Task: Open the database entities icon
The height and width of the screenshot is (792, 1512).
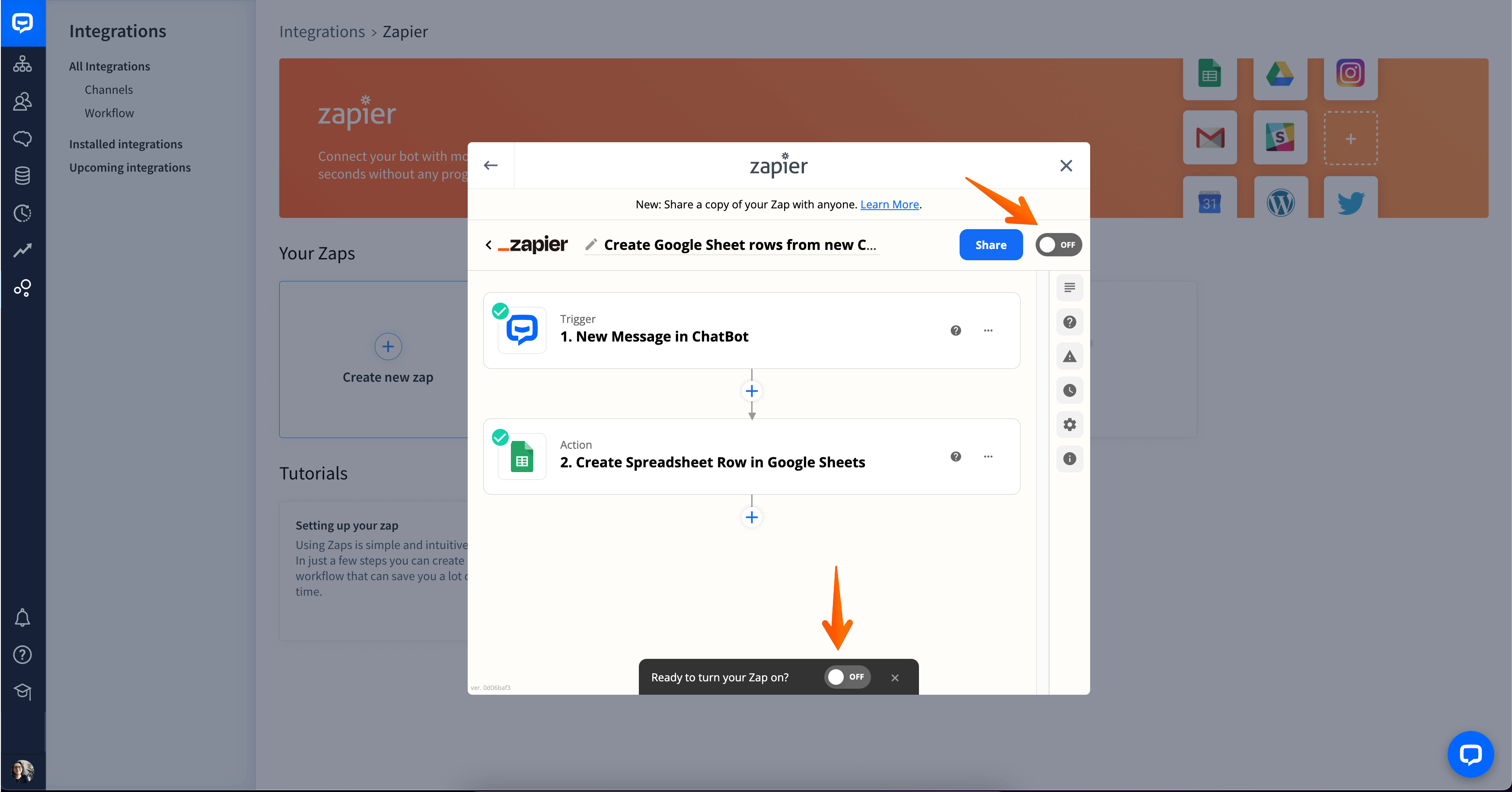Action: pyautogui.click(x=22, y=176)
